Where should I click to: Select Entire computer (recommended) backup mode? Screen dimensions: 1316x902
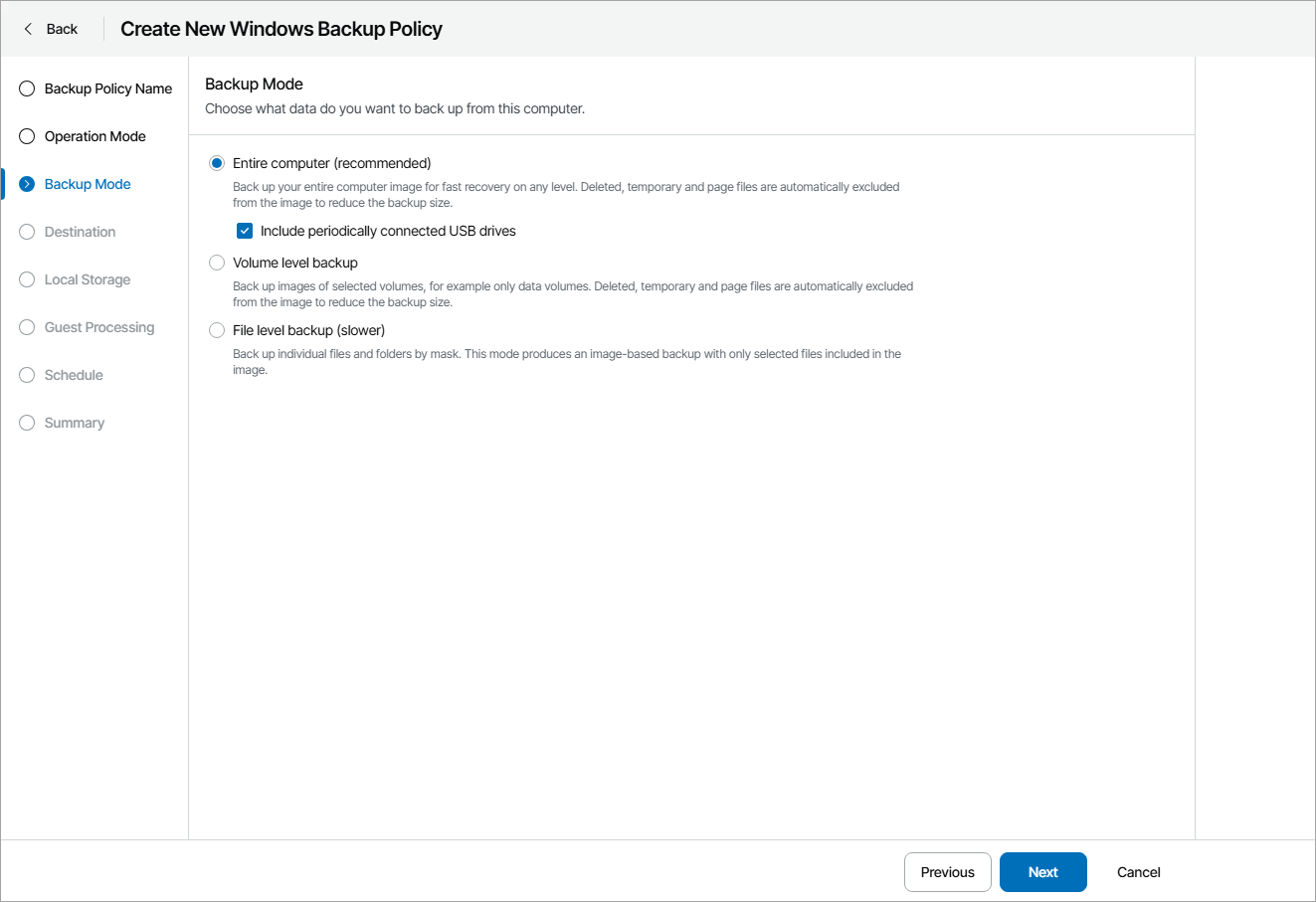point(216,162)
